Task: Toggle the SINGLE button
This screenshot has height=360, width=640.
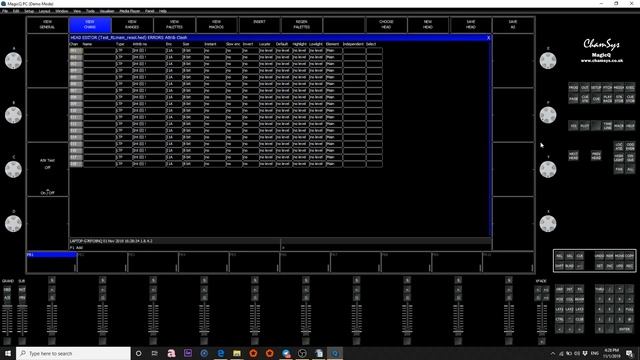Action: click(630, 158)
